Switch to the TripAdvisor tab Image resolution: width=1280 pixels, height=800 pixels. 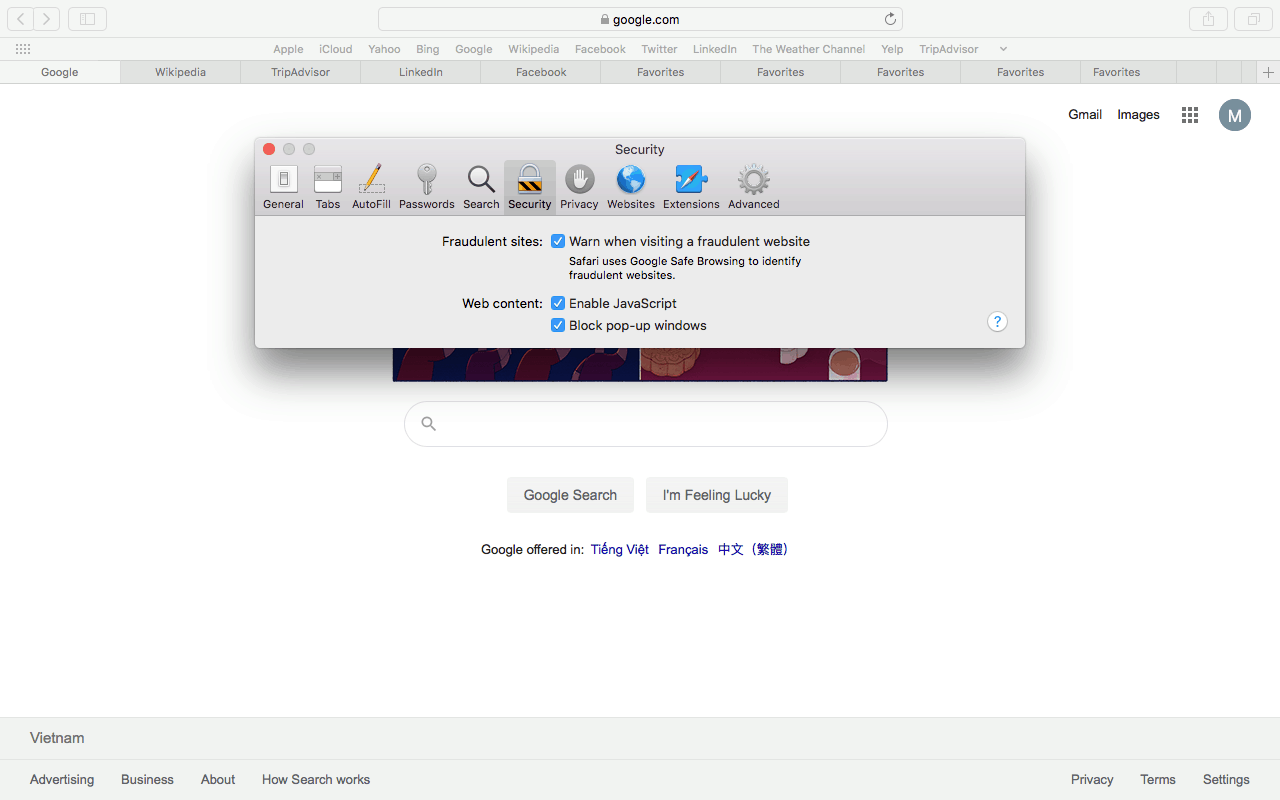click(x=300, y=72)
